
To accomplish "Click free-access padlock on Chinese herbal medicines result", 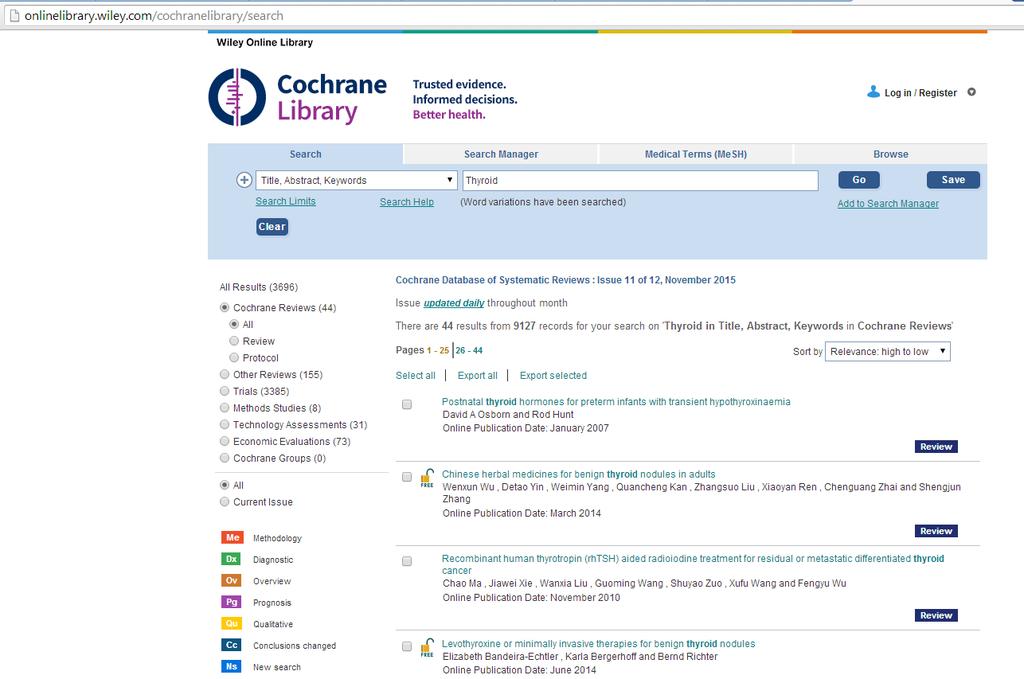I will click(x=427, y=477).
